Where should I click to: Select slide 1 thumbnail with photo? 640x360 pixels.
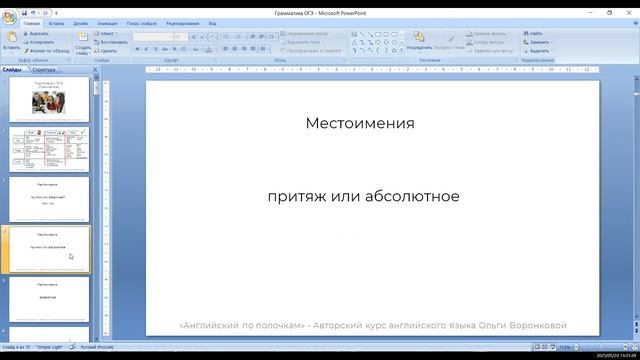(49, 99)
